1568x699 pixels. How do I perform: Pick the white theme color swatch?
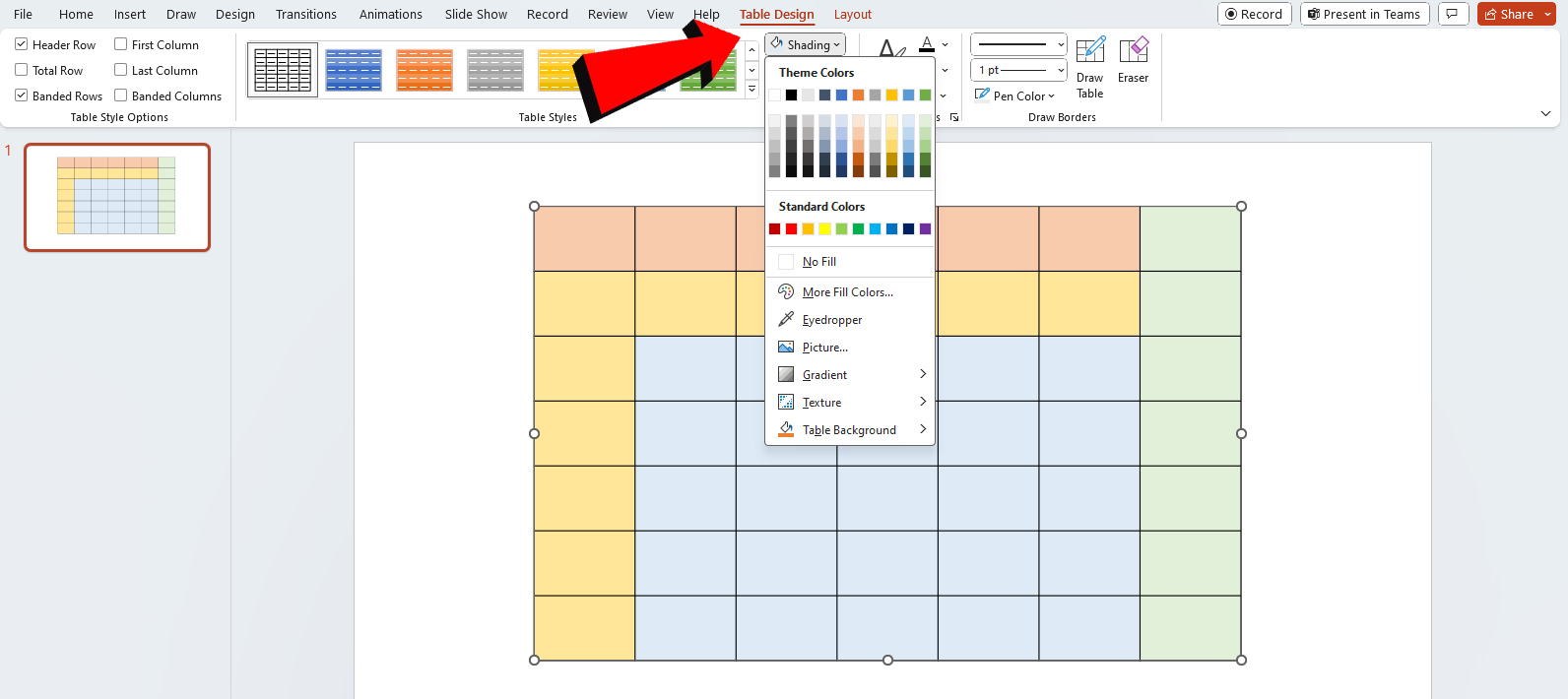(774, 95)
